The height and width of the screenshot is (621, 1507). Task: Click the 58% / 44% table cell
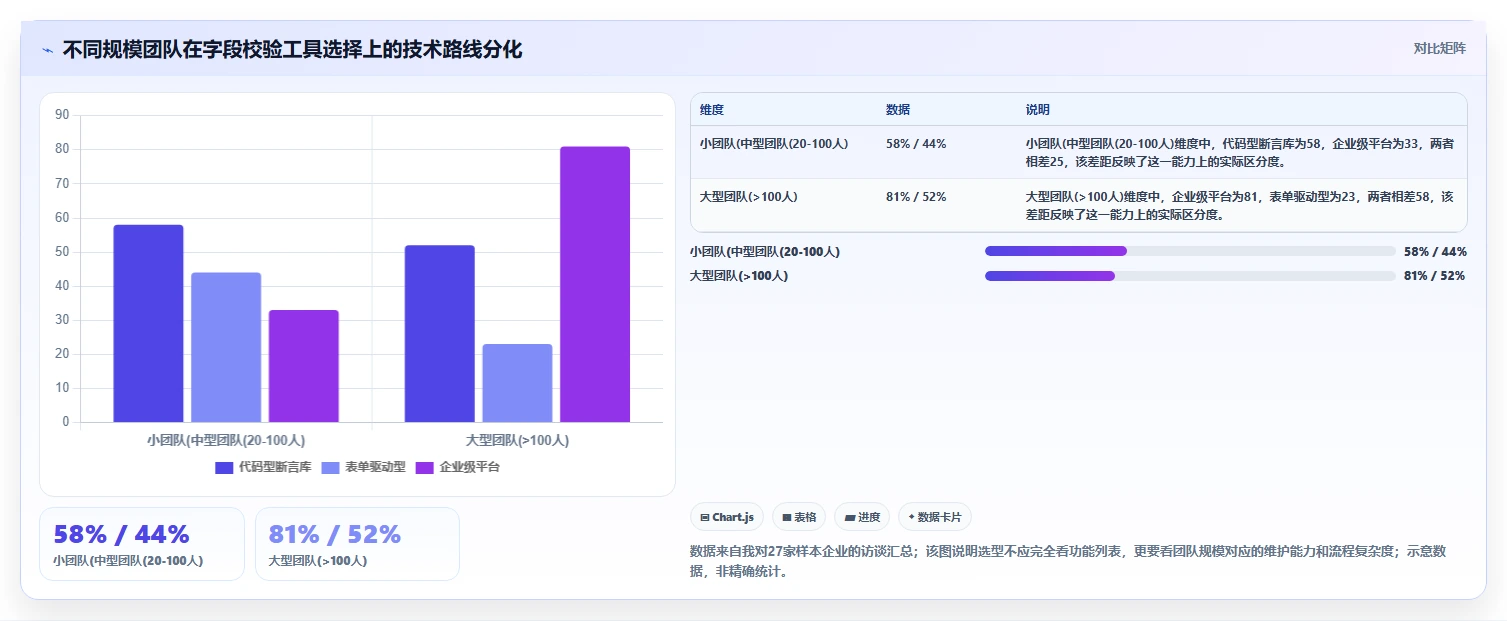(916, 143)
